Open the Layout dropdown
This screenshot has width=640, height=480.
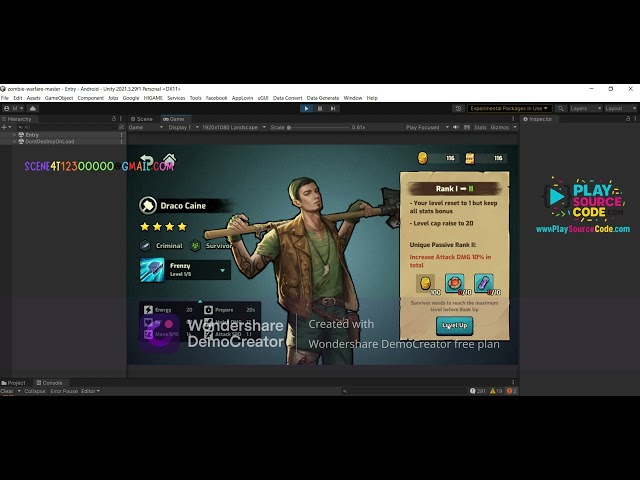[x=620, y=109]
